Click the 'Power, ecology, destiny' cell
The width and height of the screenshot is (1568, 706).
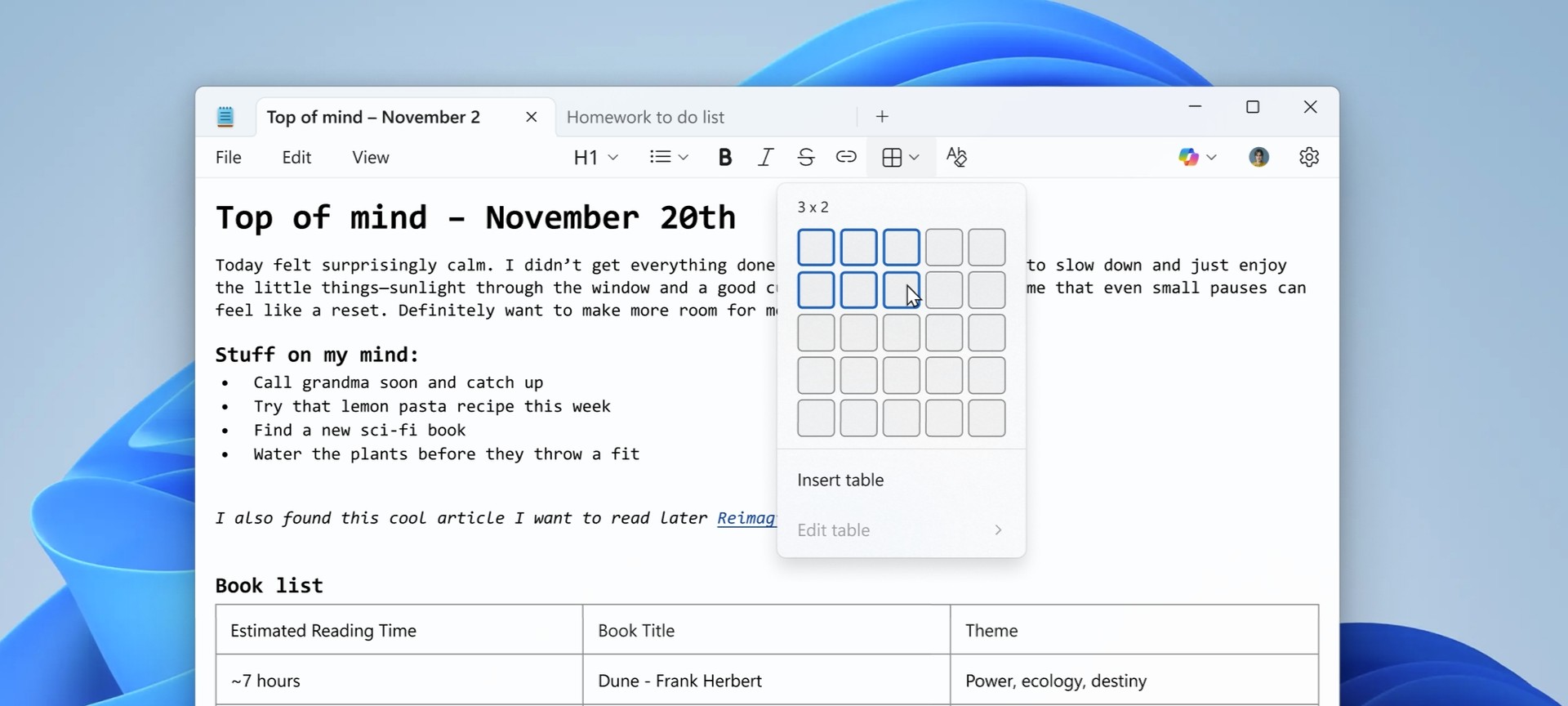click(1134, 680)
